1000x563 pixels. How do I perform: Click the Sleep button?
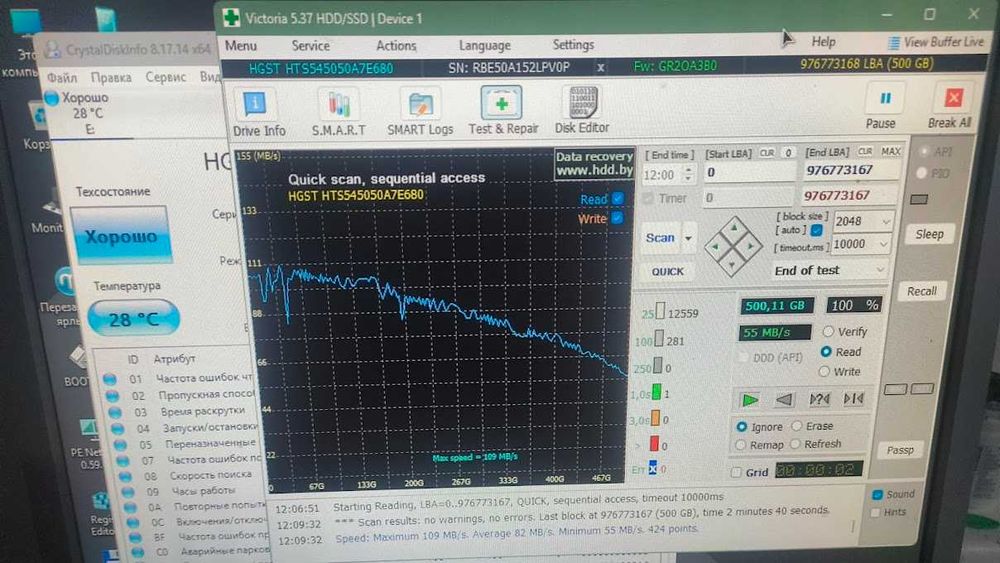tap(929, 234)
